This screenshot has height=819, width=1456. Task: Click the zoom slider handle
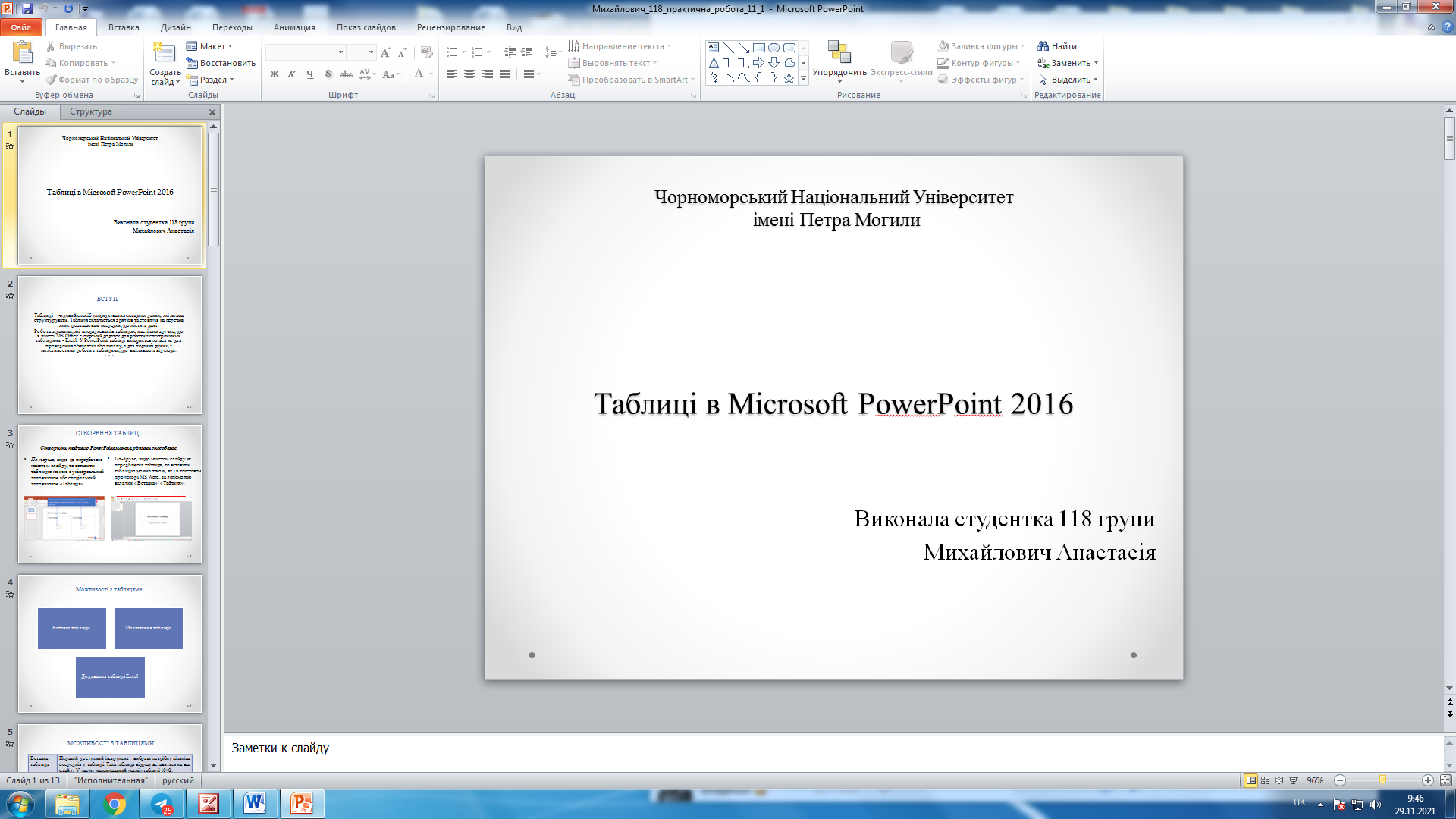1383,780
